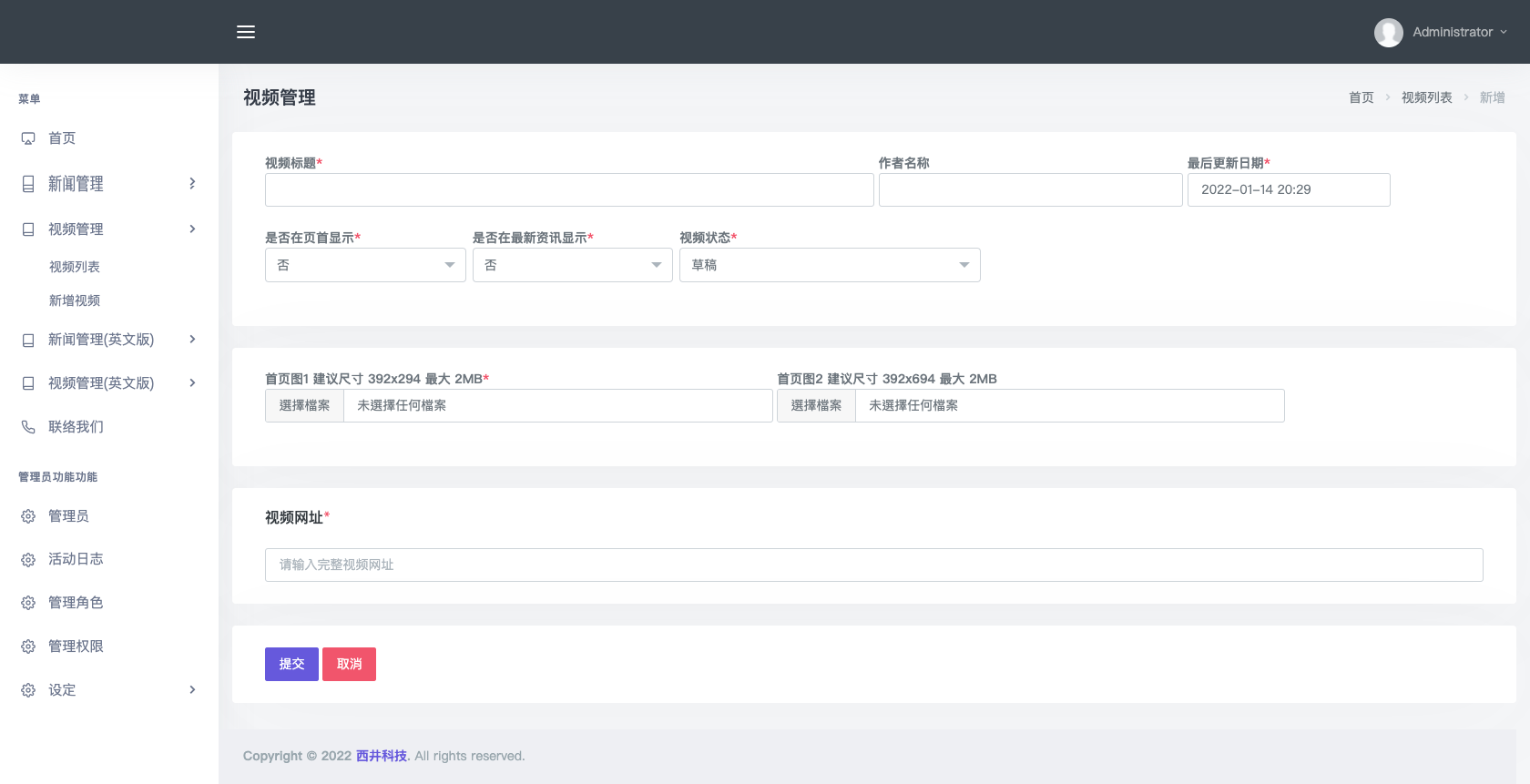Click the 管理员 gear icon
Viewport: 1530px width, 784px height.
28,516
